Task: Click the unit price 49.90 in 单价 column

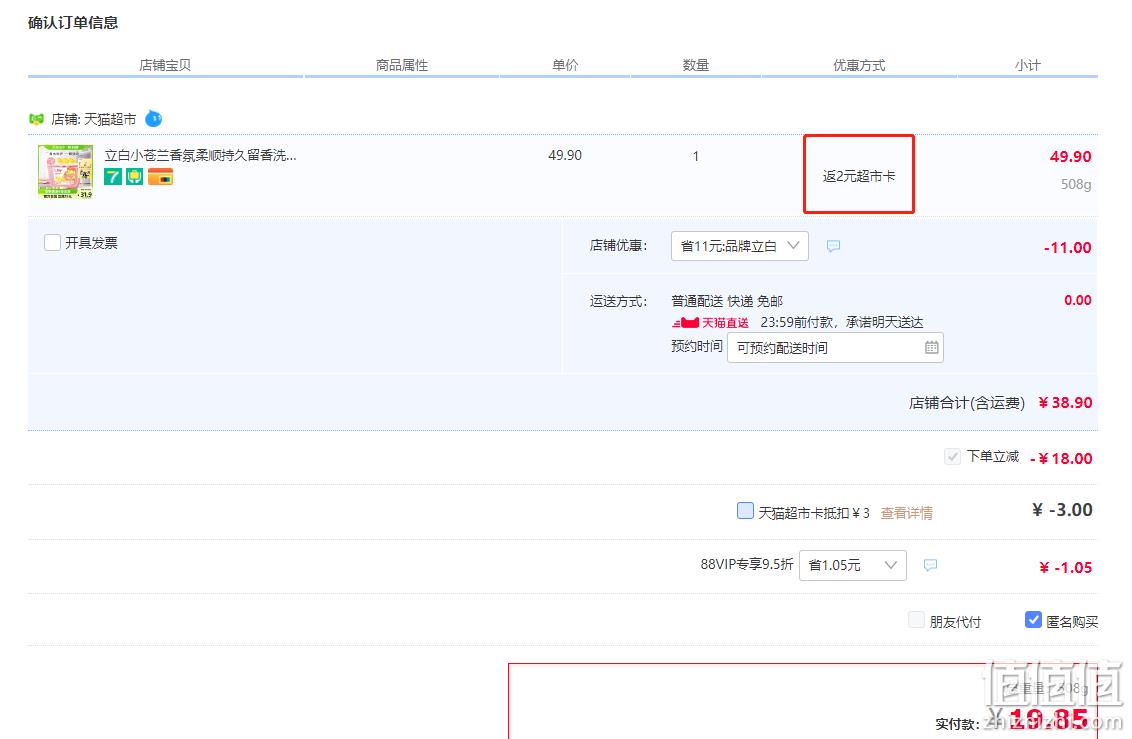Action: pyautogui.click(x=565, y=155)
